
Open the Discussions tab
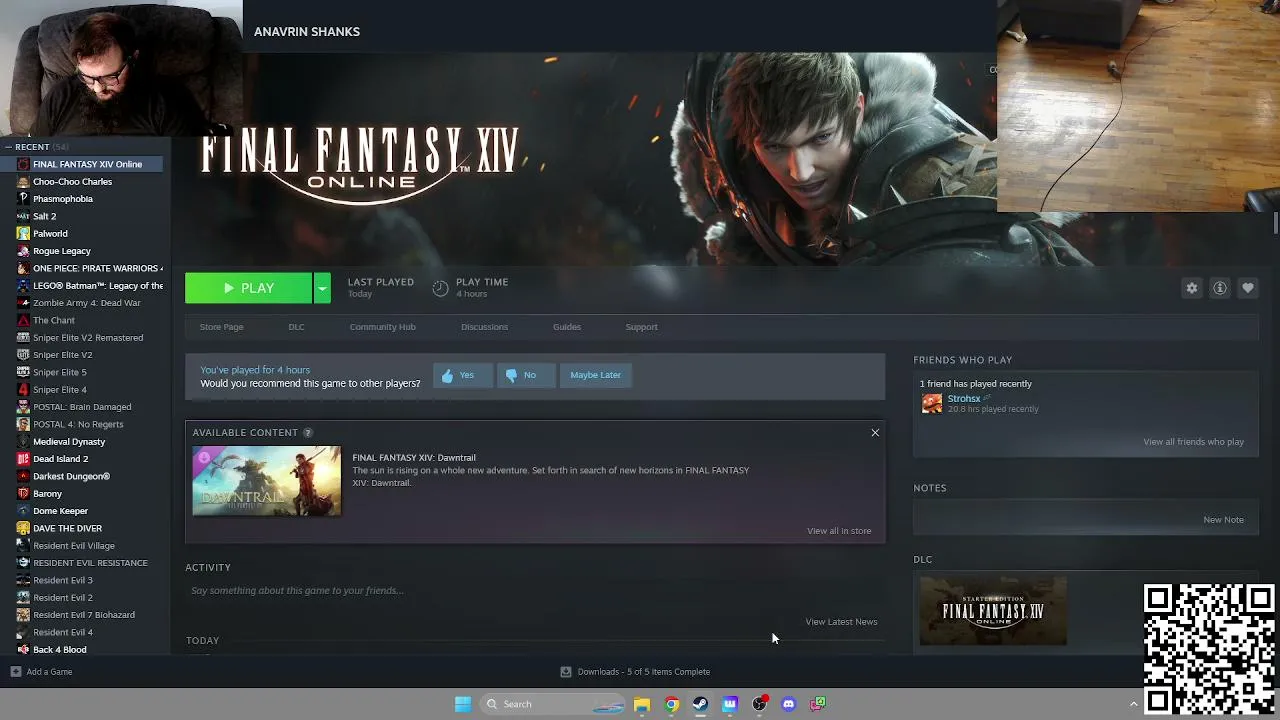pos(484,327)
